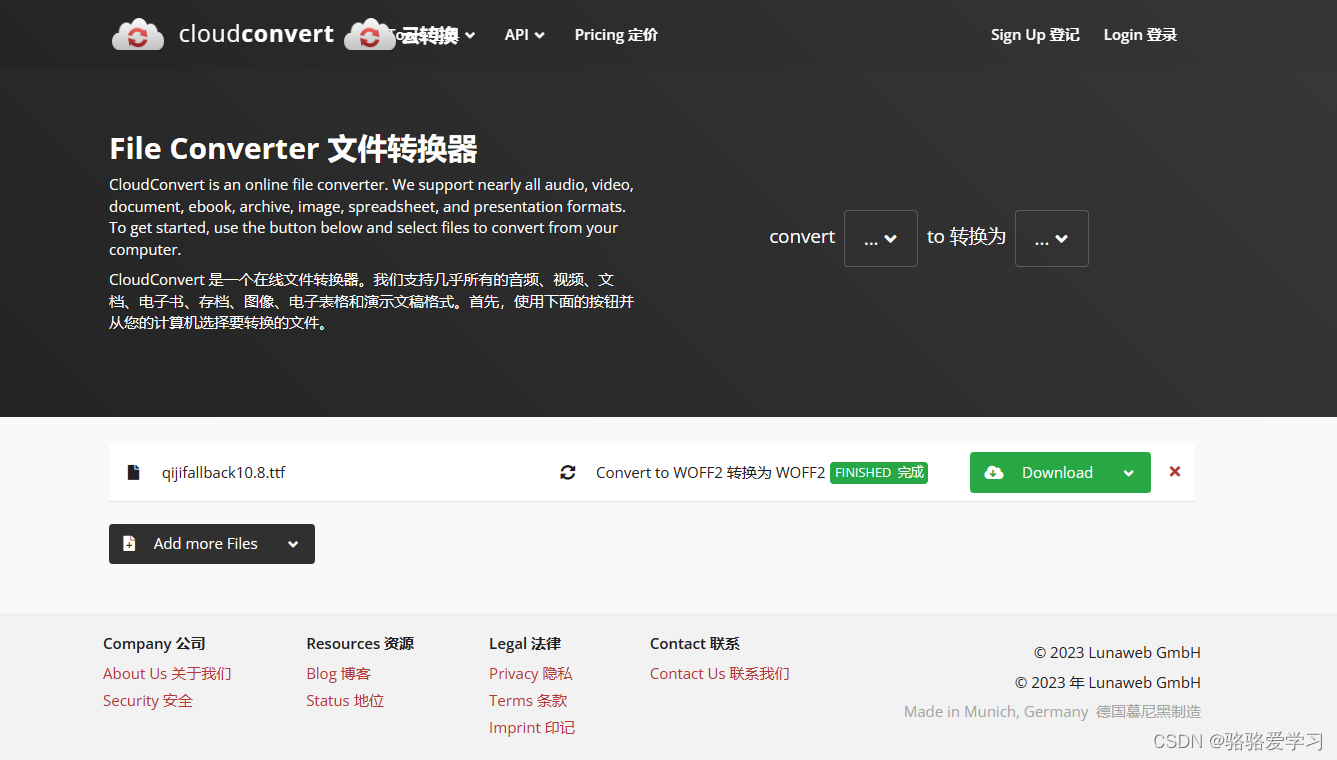
Task: Click the FINISHED status badge
Action: coord(879,473)
